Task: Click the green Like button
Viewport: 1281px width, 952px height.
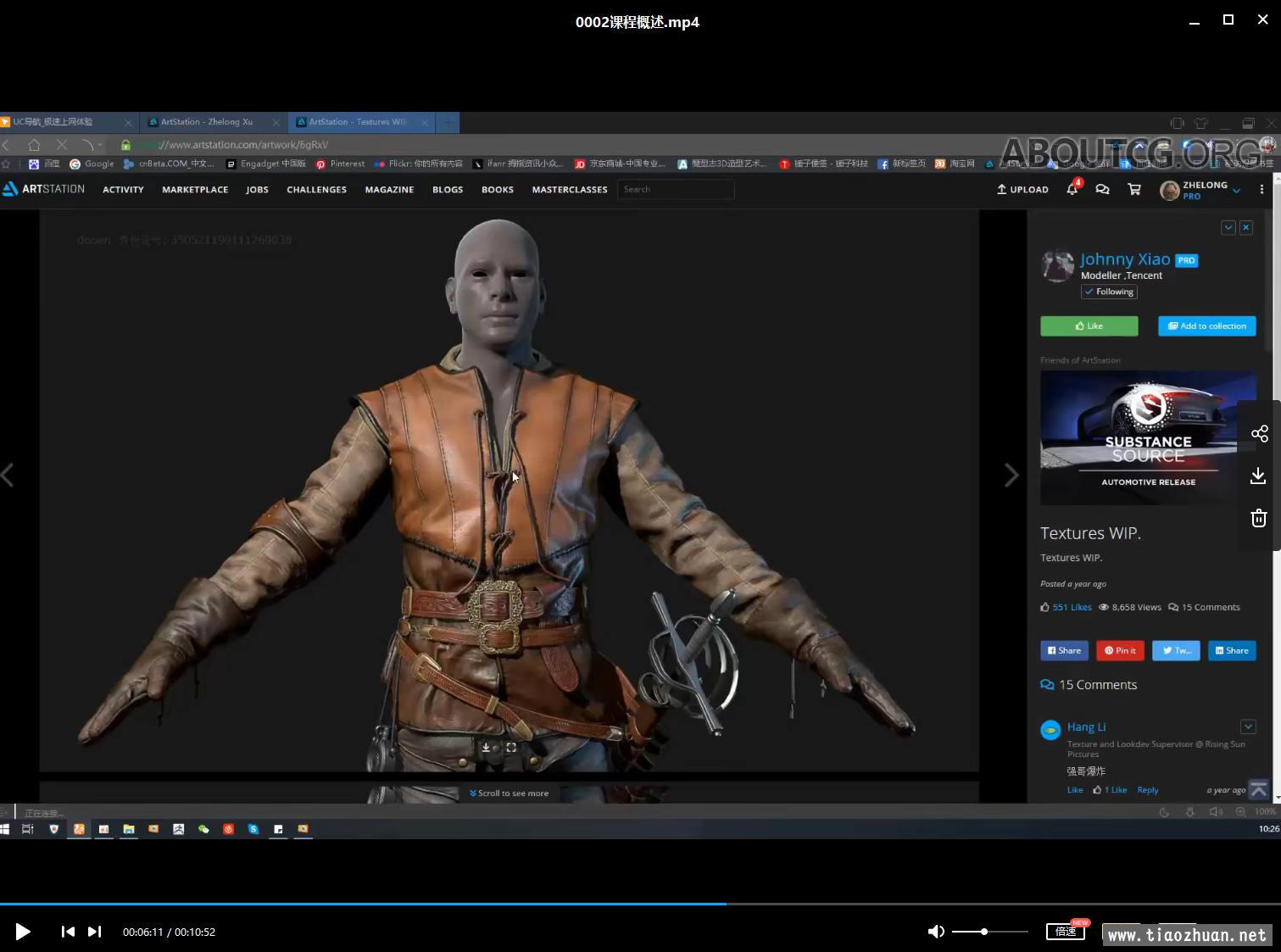Action: 1089,326
